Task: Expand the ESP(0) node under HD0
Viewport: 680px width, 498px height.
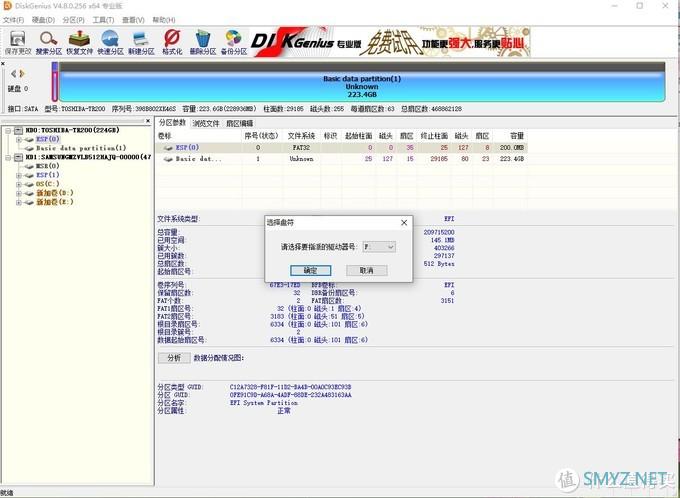Action: point(19,139)
